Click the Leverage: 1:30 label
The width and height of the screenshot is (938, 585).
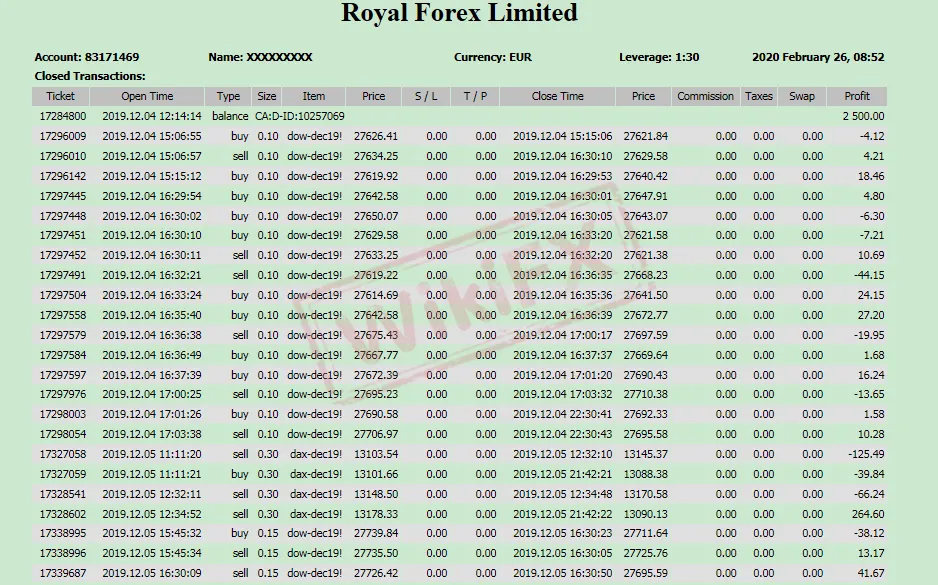[x=659, y=57]
